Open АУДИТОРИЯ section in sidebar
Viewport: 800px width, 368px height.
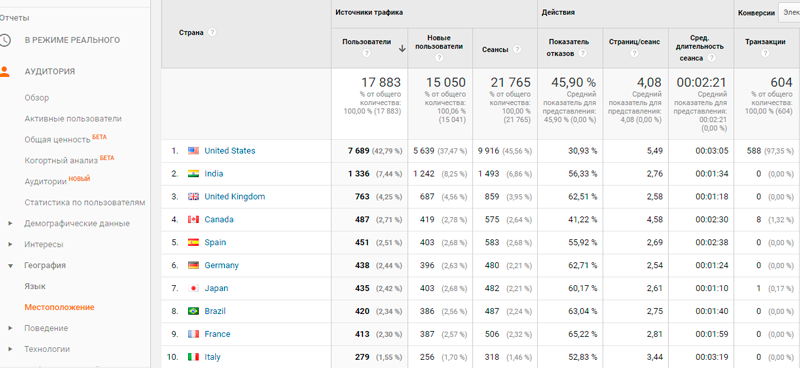[49, 71]
